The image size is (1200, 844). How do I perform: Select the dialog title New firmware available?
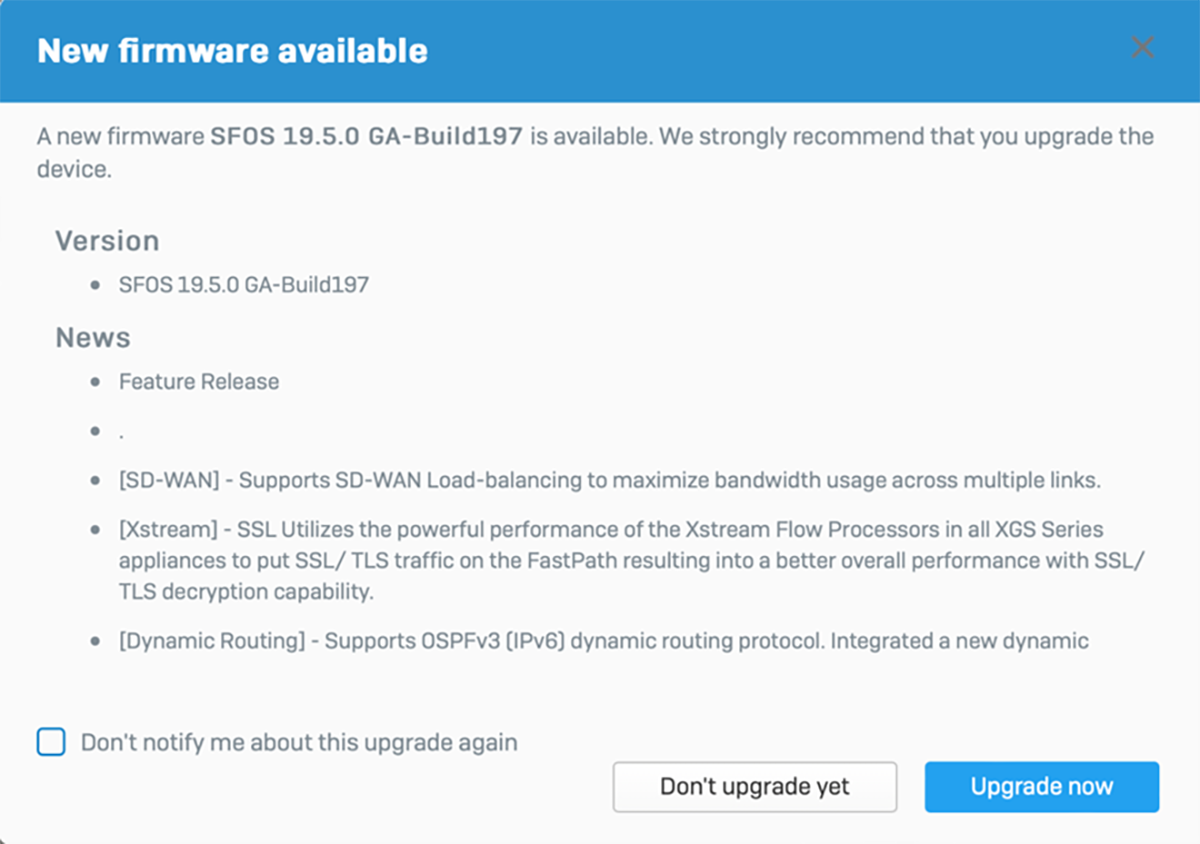[231, 50]
